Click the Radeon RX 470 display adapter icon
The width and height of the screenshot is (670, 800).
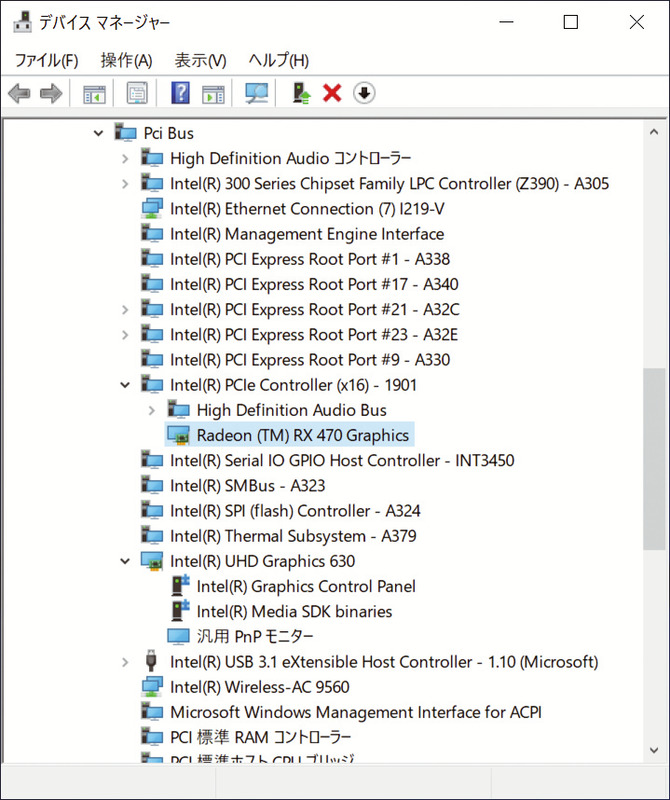[178, 435]
